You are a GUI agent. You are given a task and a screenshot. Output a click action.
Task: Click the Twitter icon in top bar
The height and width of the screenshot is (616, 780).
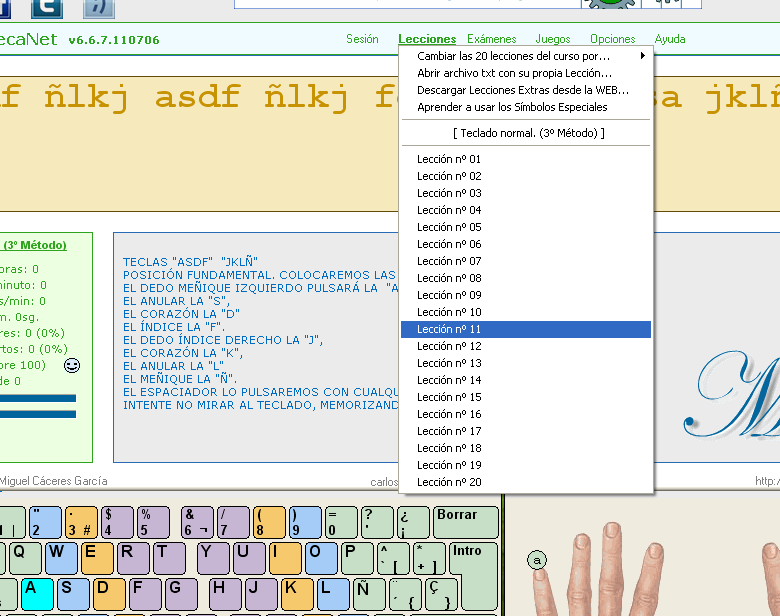[45, 8]
